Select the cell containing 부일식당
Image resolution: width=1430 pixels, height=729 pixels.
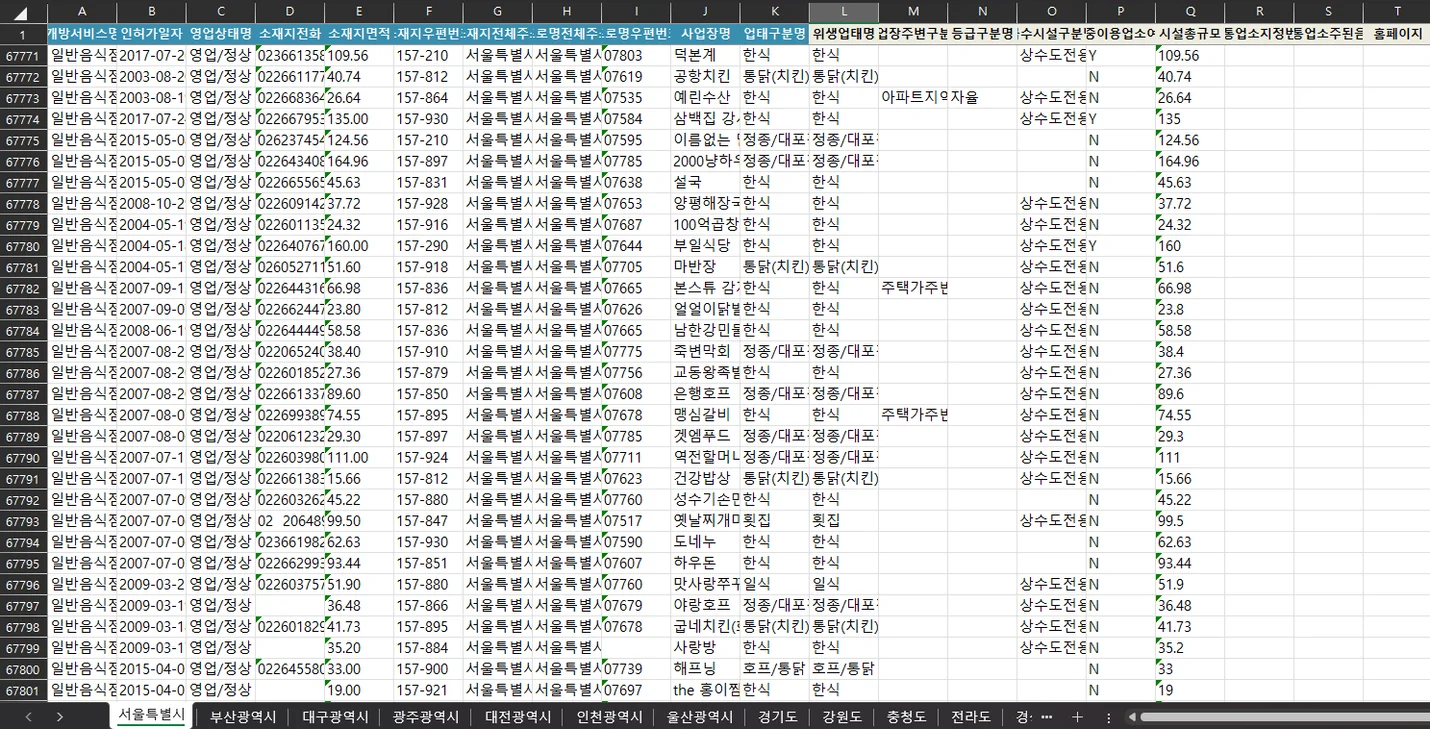point(706,245)
